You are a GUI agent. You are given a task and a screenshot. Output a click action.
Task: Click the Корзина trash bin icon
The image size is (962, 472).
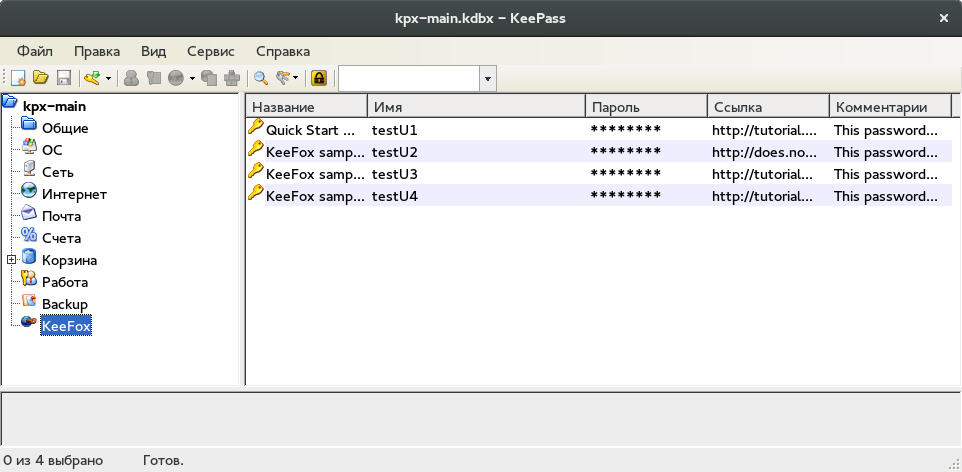pyautogui.click(x=29, y=256)
